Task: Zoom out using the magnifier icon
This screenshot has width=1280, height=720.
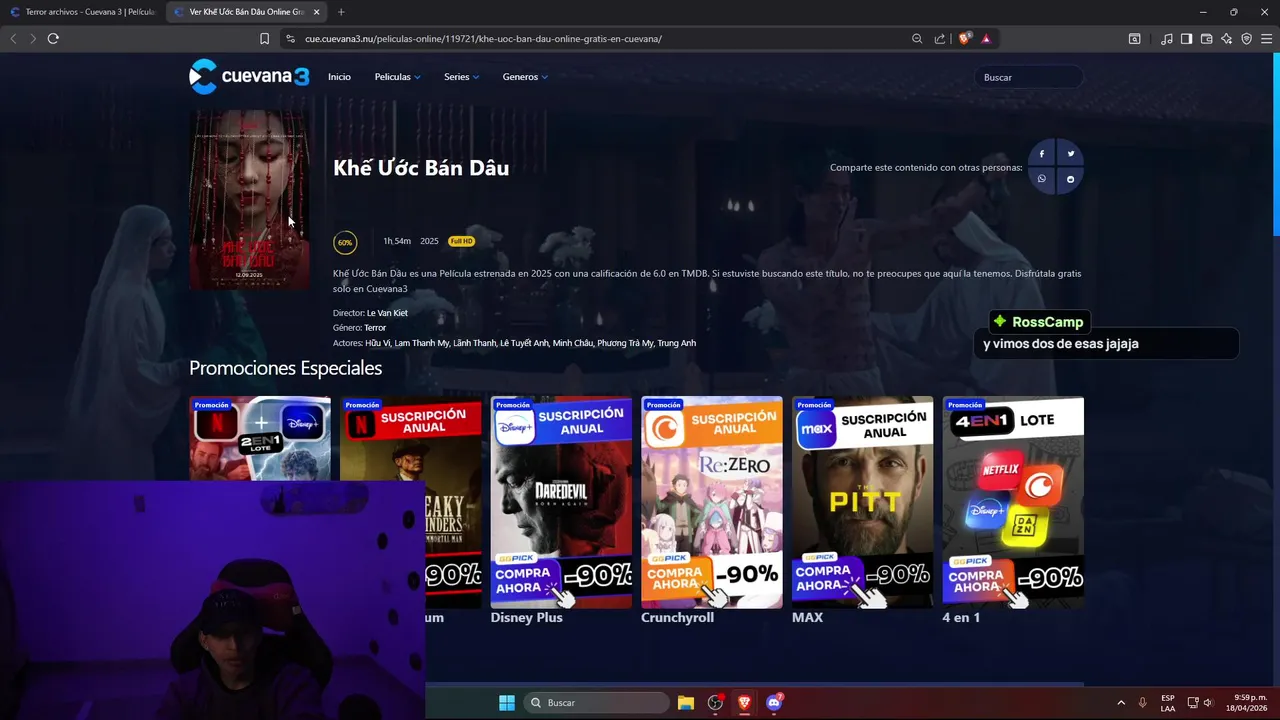Action: pos(917,39)
